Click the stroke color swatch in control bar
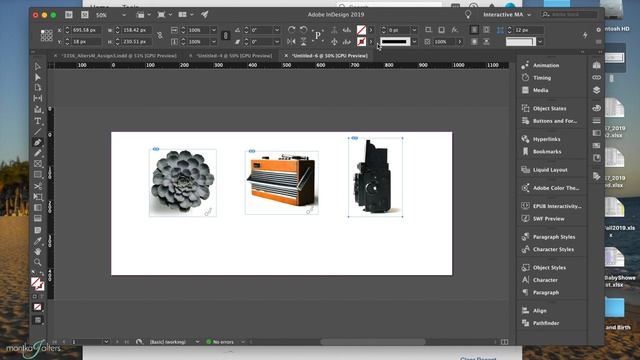The image size is (640, 360). (x=361, y=42)
